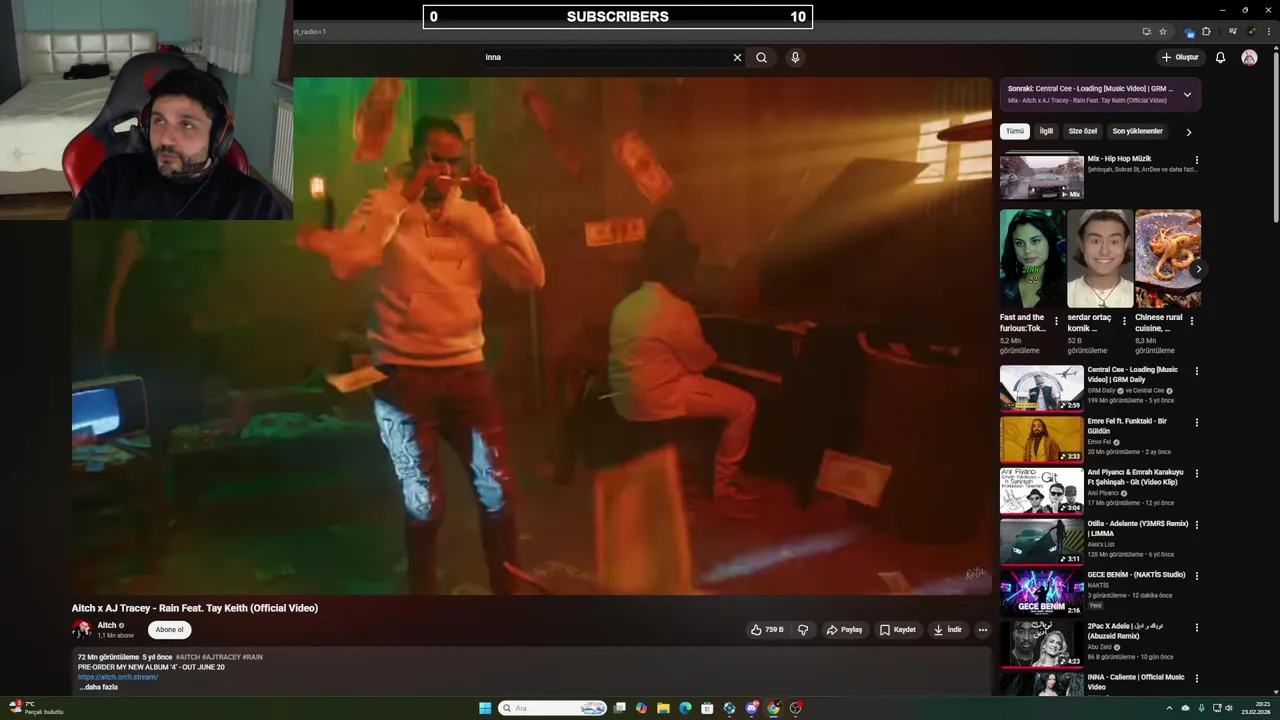Dislike the video with the thumbs down button

(803, 630)
